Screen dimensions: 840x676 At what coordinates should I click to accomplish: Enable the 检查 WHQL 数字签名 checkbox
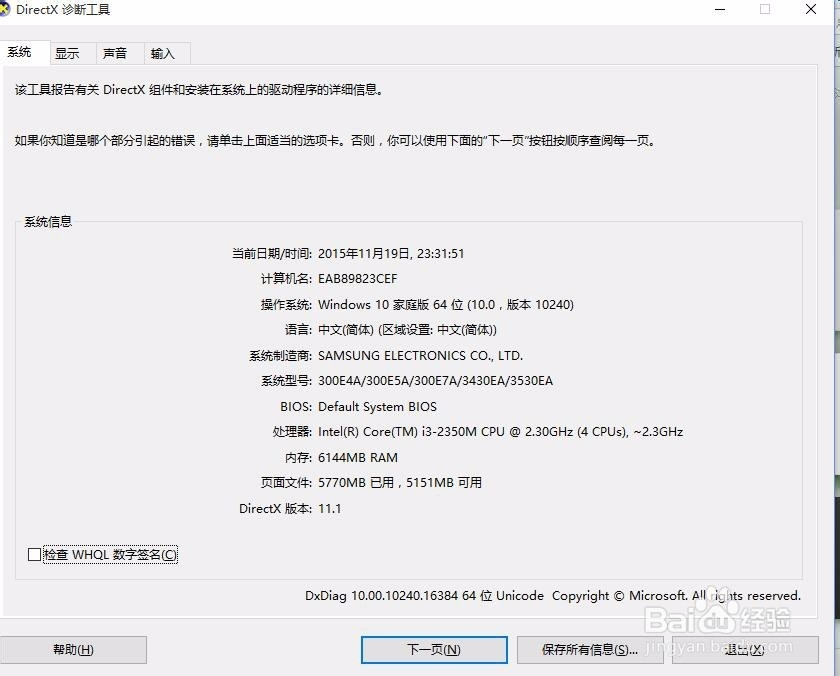point(35,554)
